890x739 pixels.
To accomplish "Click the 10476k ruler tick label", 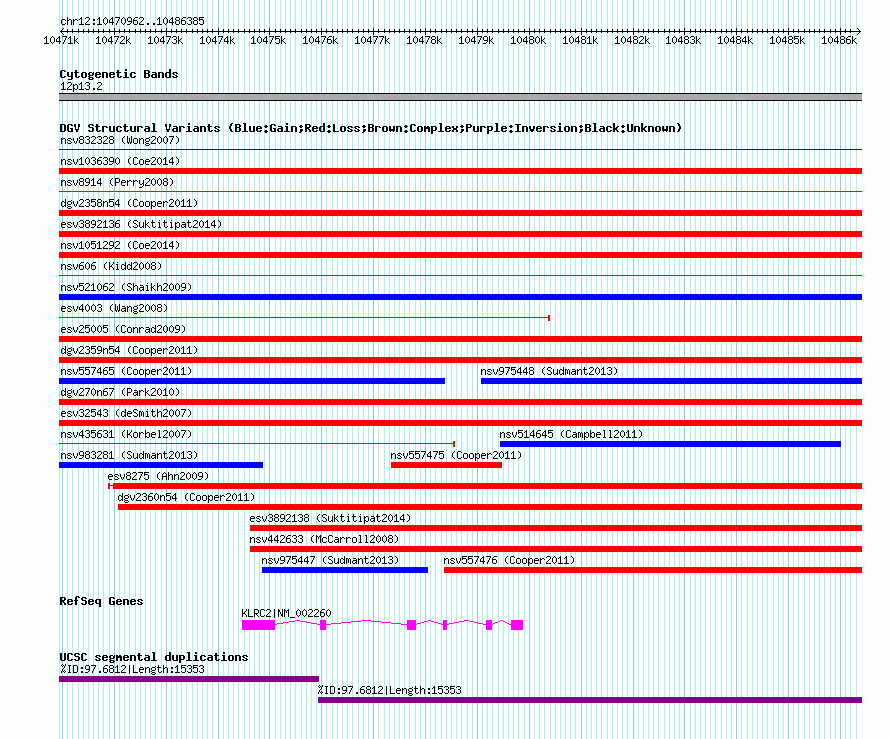I will click(320, 40).
